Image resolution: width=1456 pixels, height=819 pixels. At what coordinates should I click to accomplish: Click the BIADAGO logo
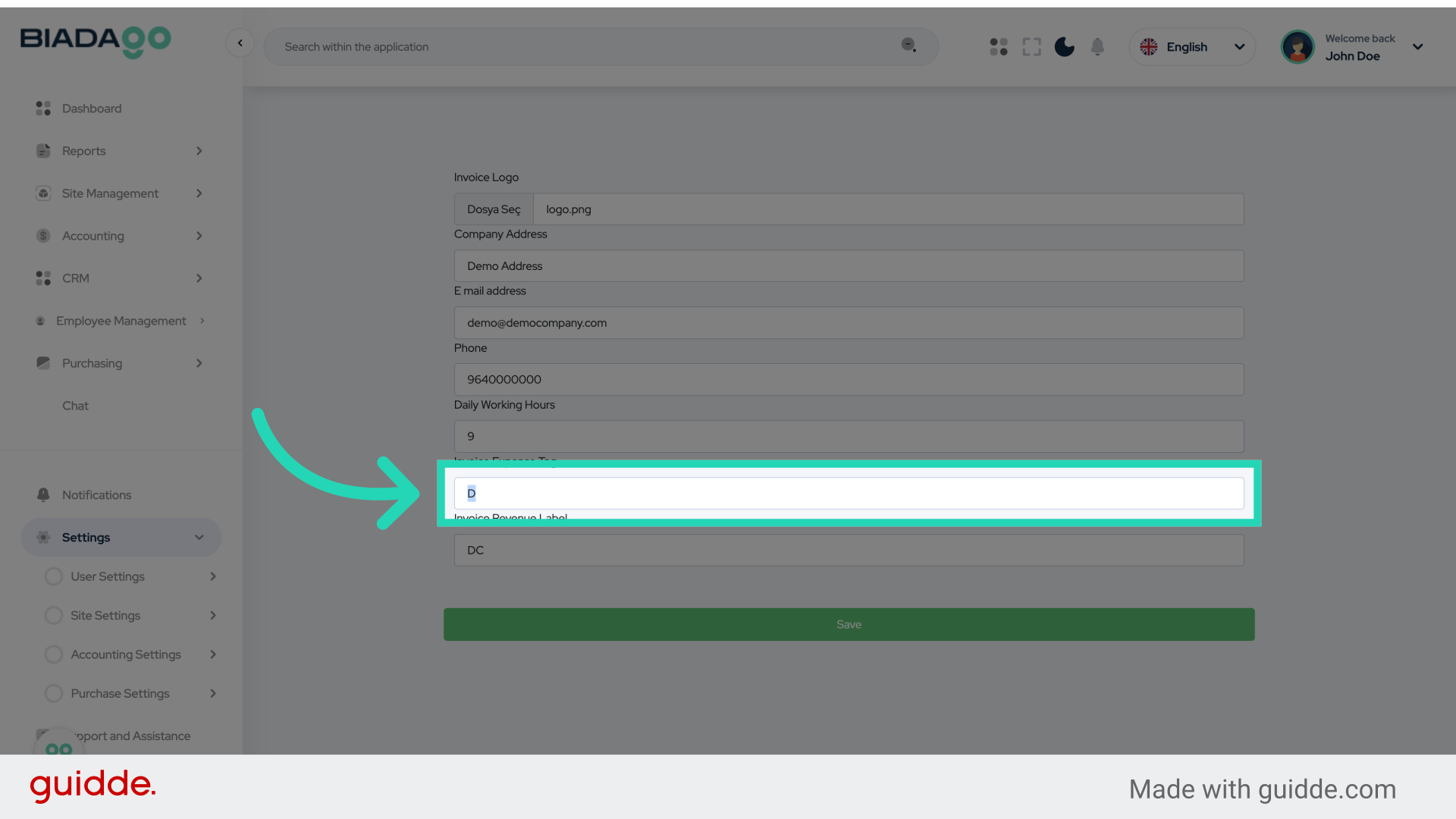[96, 41]
